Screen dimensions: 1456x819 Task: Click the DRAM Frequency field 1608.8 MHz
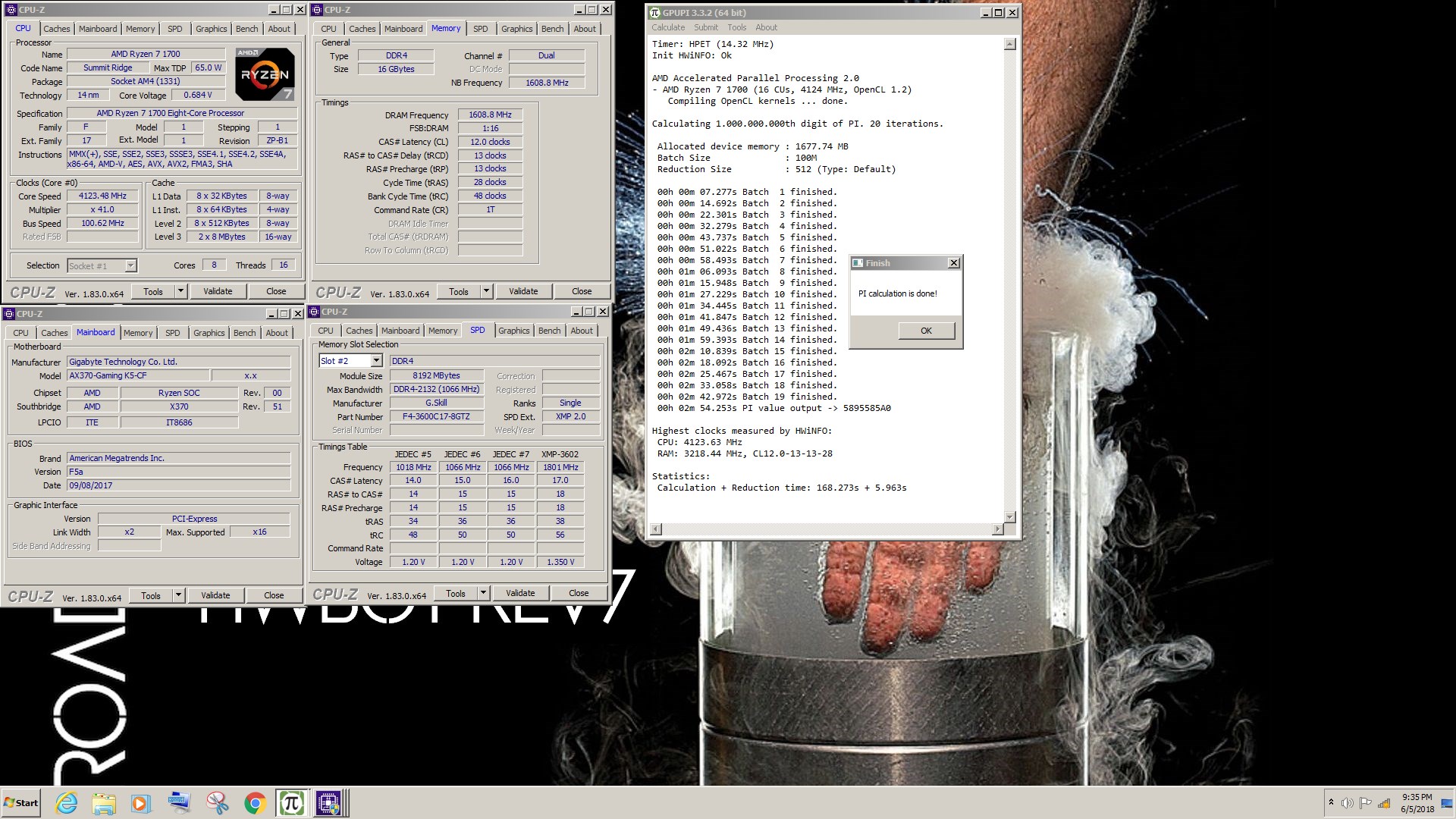pos(490,115)
